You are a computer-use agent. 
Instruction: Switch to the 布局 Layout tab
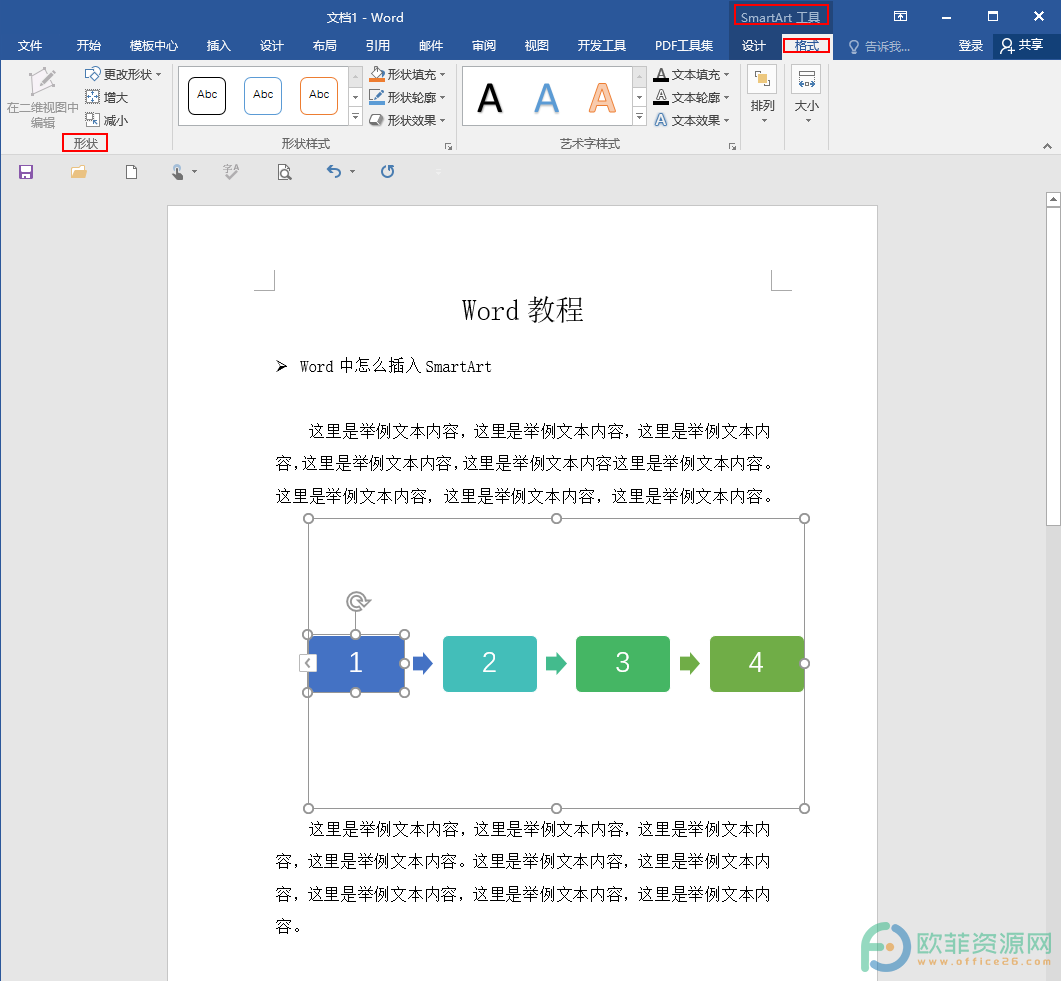(325, 45)
